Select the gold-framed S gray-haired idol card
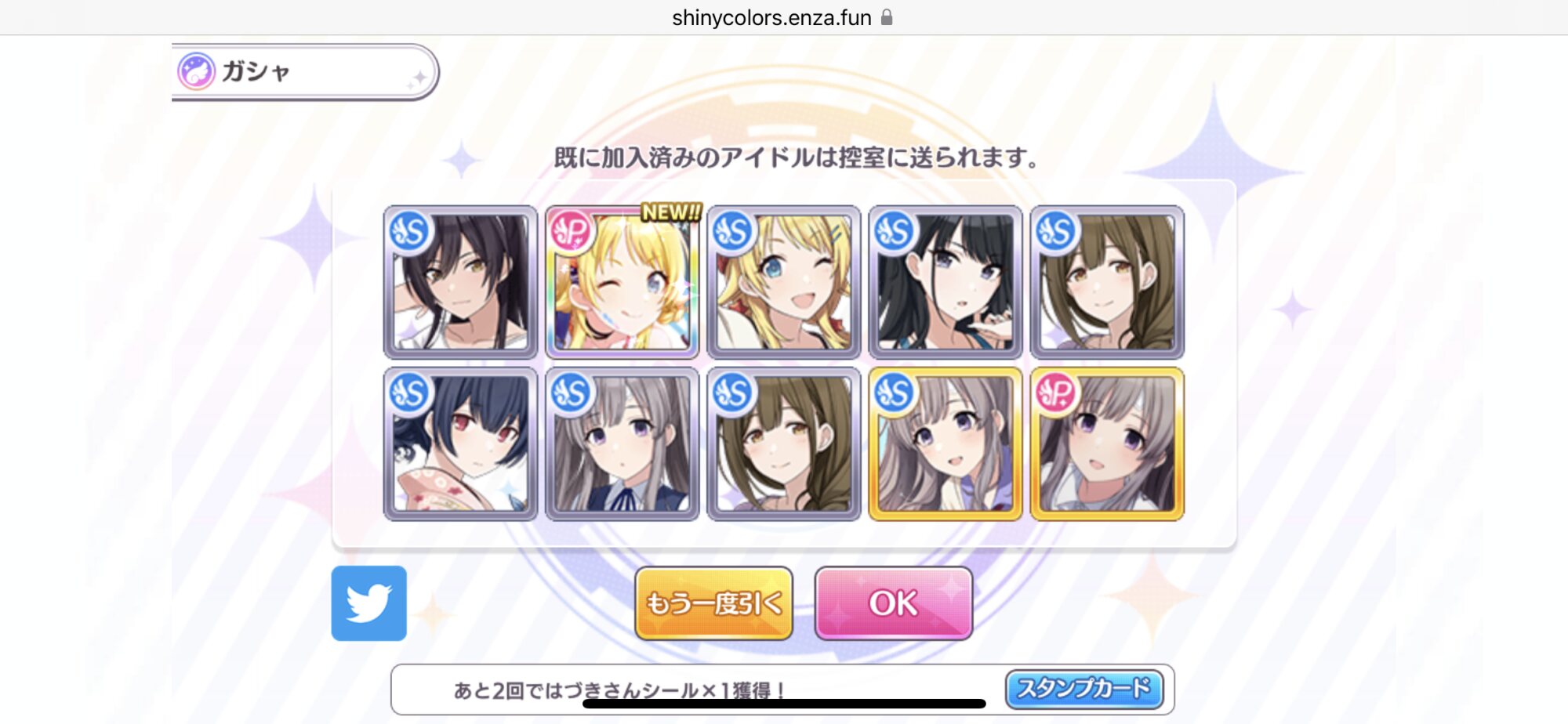The width and height of the screenshot is (1568, 724). click(x=945, y=443)
